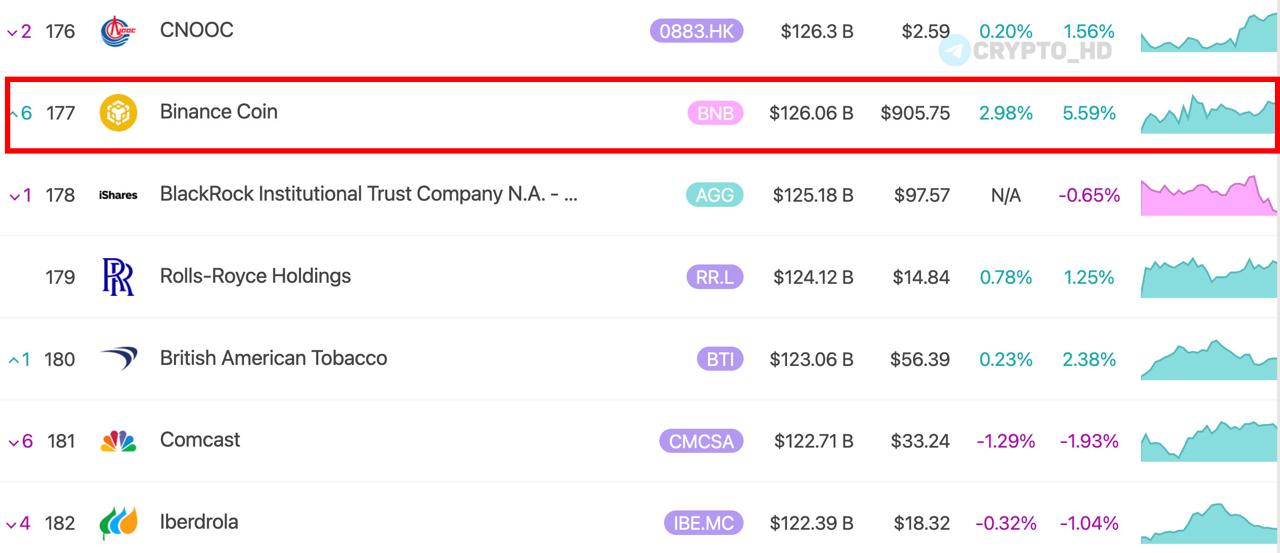Open the Rolls-Royce Holdings link
1280x553 pixels.
[x=255, y=276]
